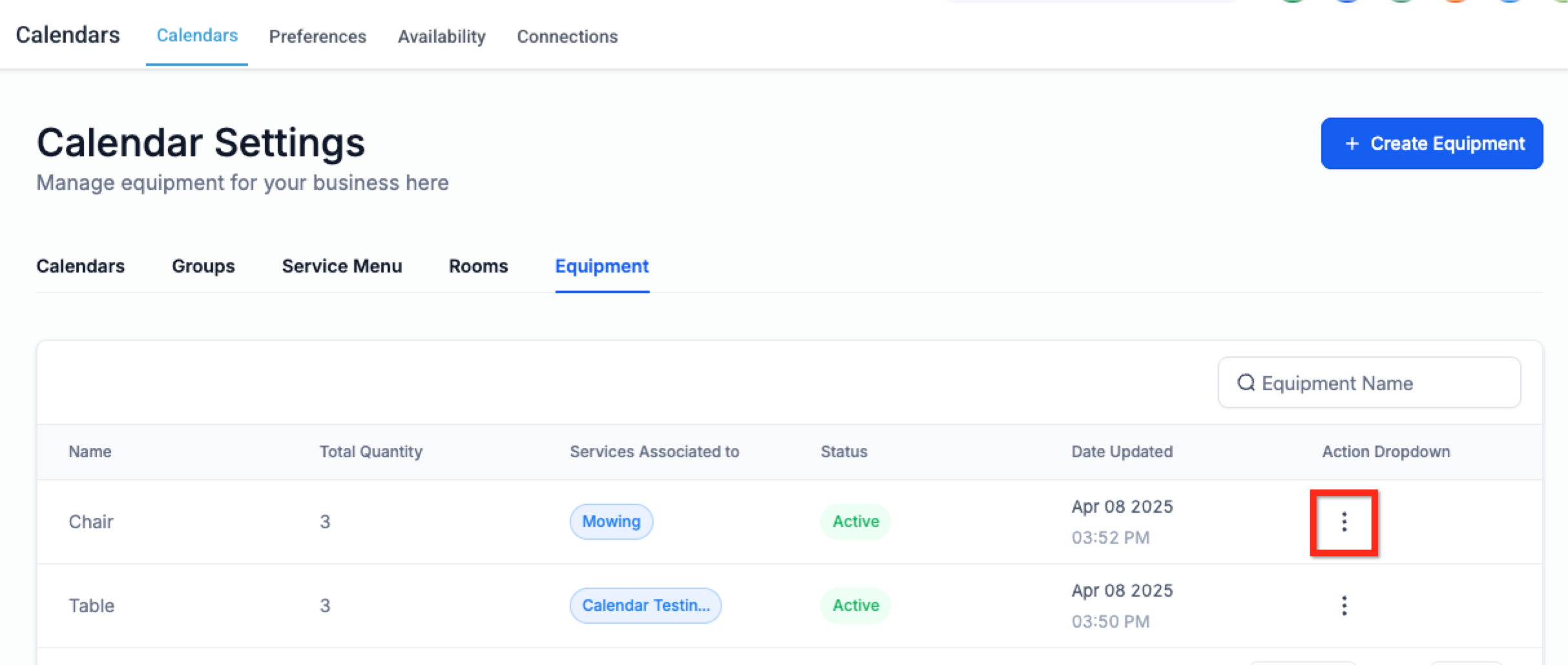Switch to the Service Menu tab
The image size is (1568, 665).
[x=342, y=266]
